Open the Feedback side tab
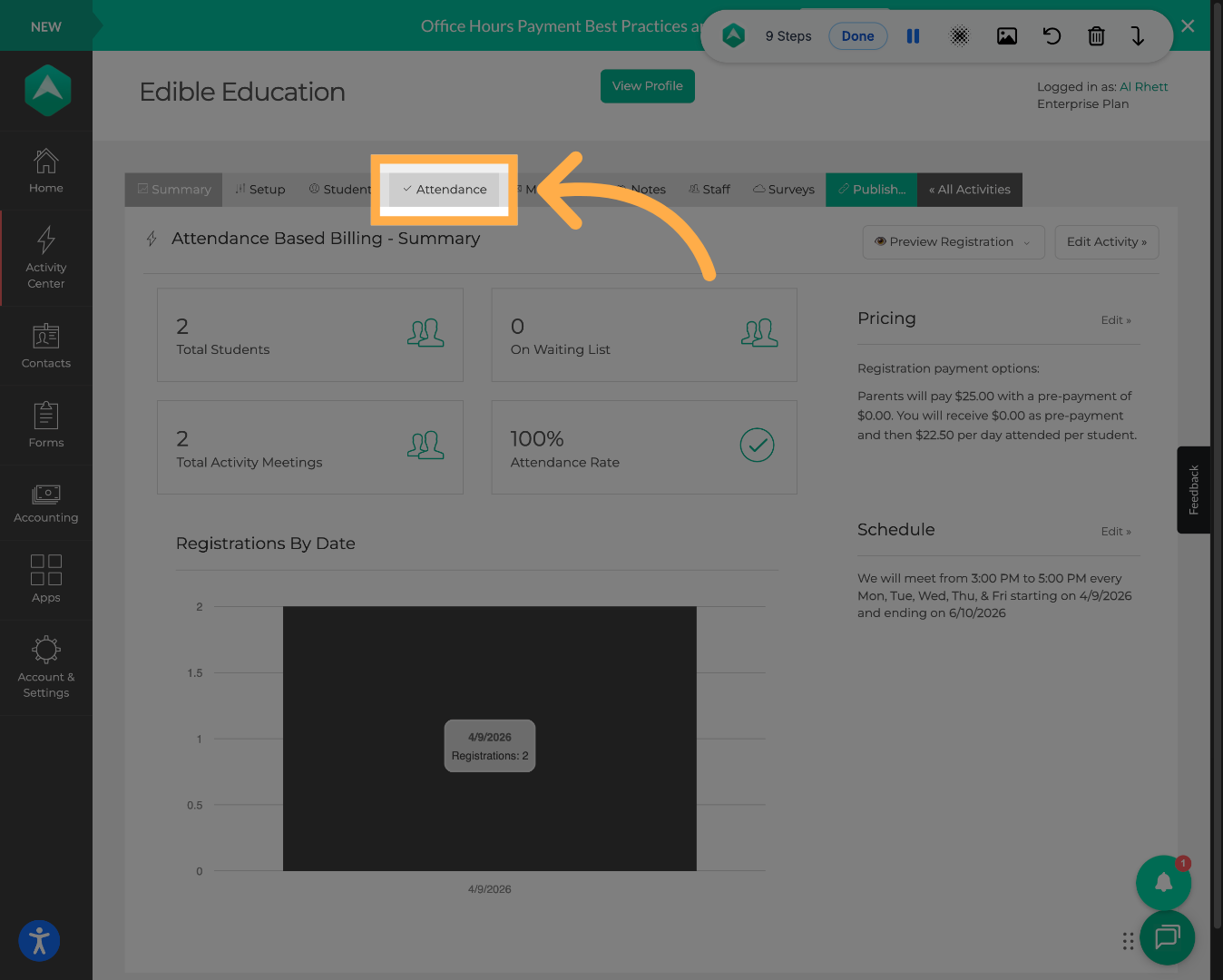The width and height of the screenshot is (1223, 980). tap(1193, 490)
